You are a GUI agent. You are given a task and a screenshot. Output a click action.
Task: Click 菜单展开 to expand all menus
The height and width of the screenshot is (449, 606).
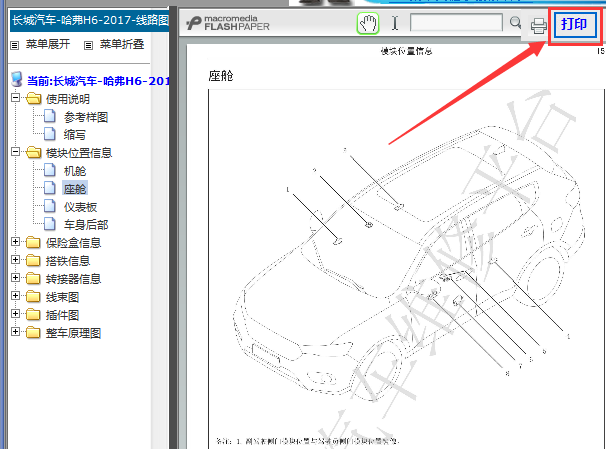48,44
